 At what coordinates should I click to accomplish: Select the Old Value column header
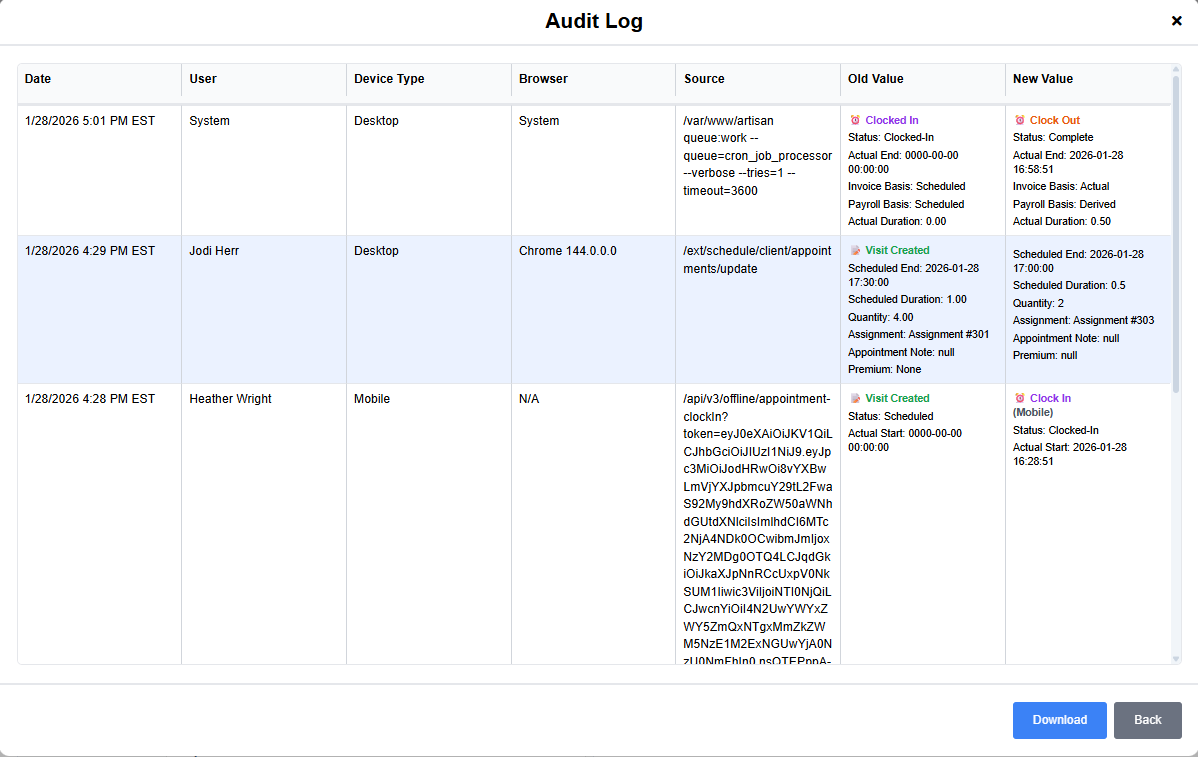[x=875, y=79]
